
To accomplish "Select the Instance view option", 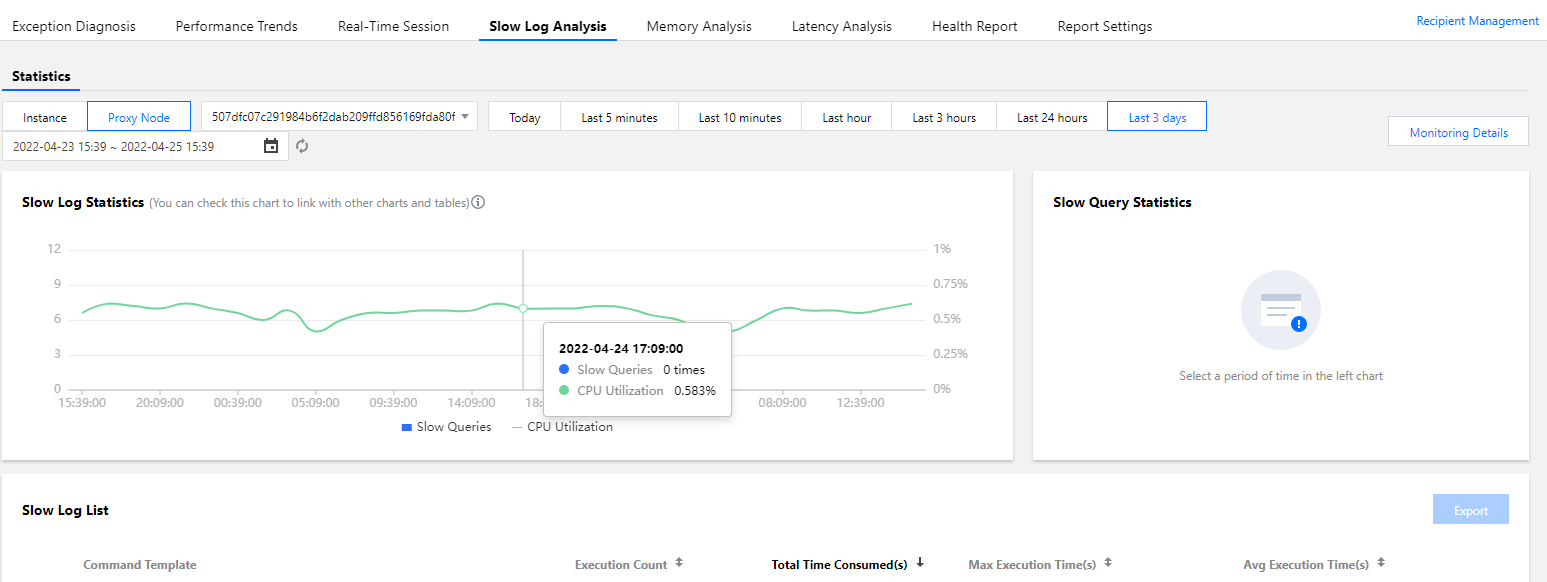I will [x=45, y=117].
